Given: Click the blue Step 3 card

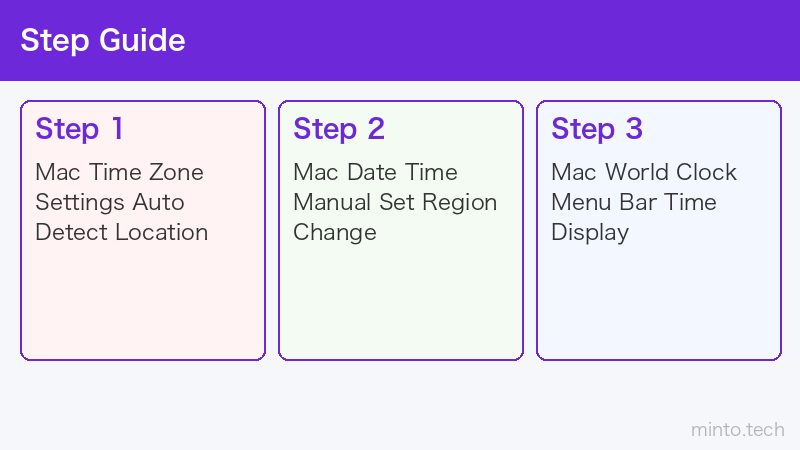Looking at the screenshot, I should 659,230.
